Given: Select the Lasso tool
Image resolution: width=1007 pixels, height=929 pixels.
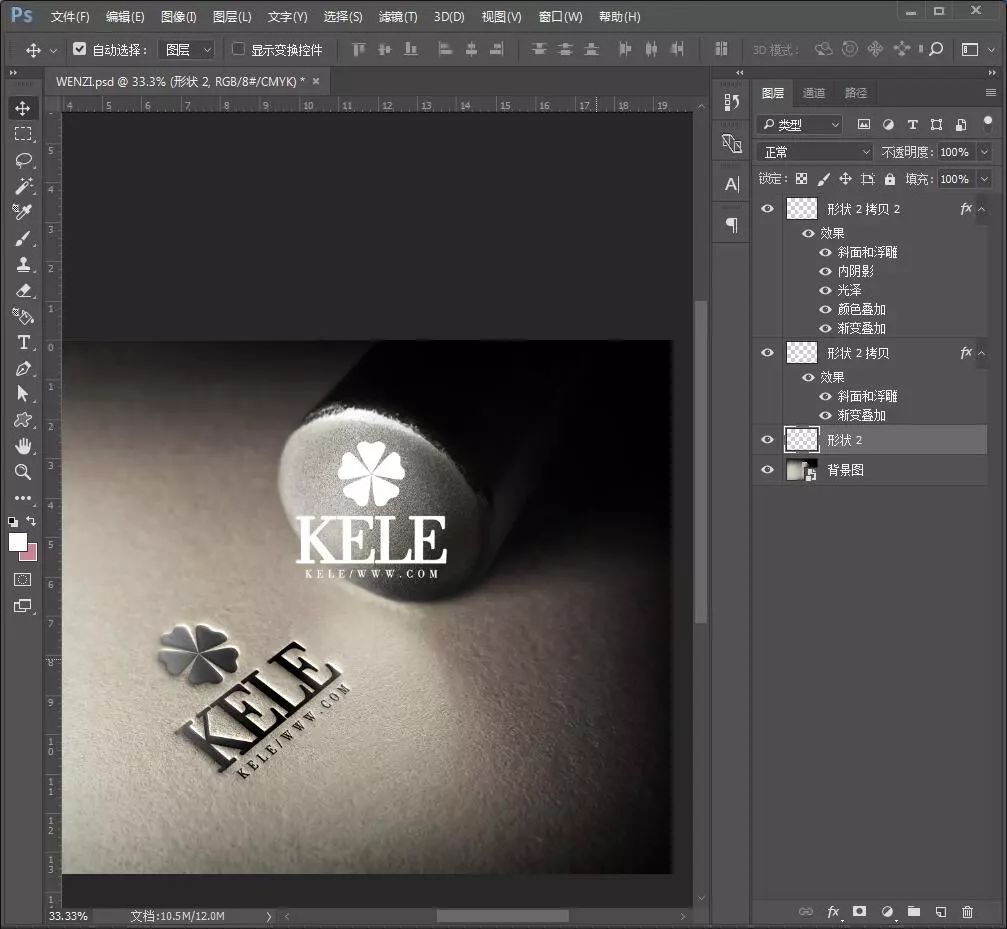Looking at the screenshot, I should [23, 160].
